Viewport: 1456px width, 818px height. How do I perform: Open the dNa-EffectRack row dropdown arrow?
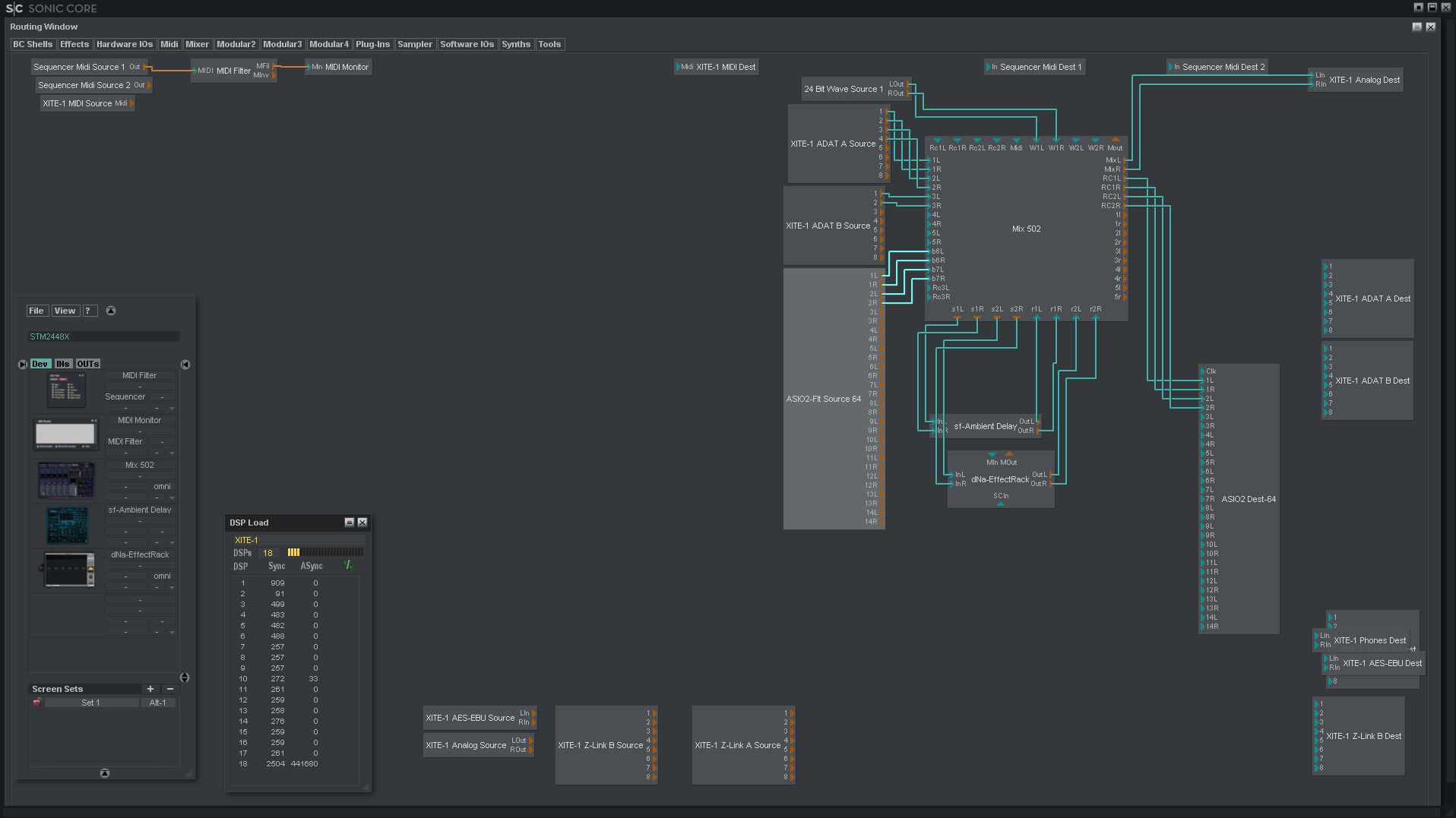tap(172, 588)
